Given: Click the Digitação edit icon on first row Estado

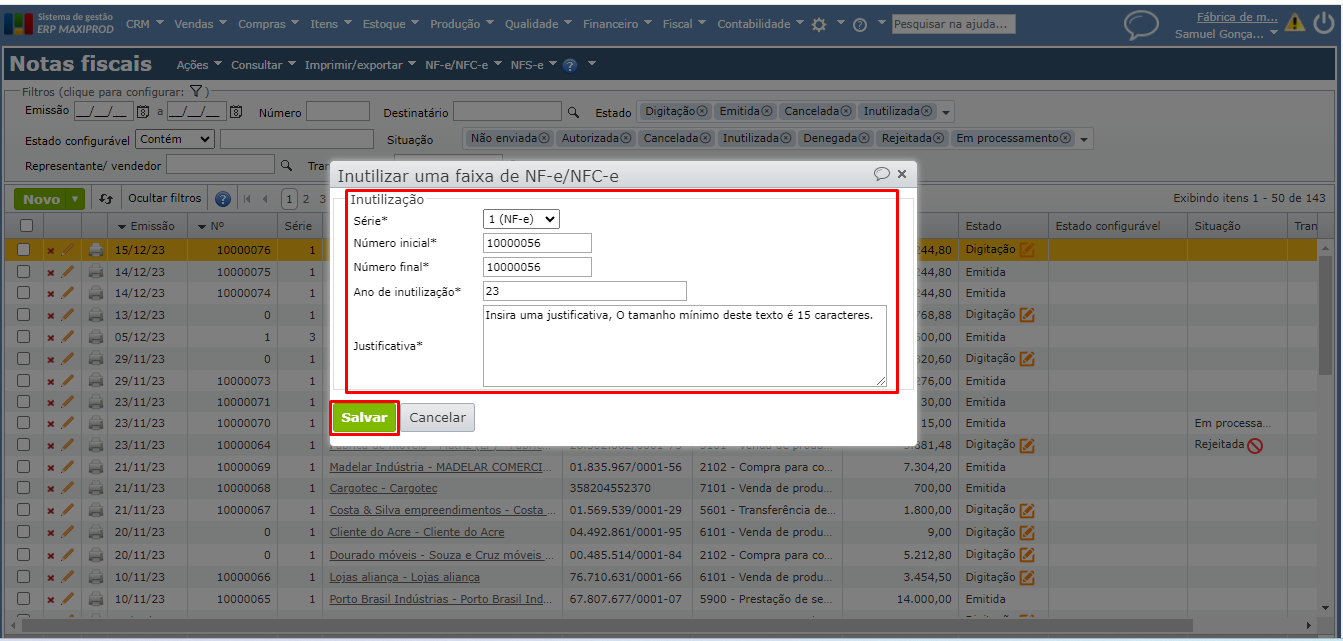Looking at the screenshot, I should 1027,250.
